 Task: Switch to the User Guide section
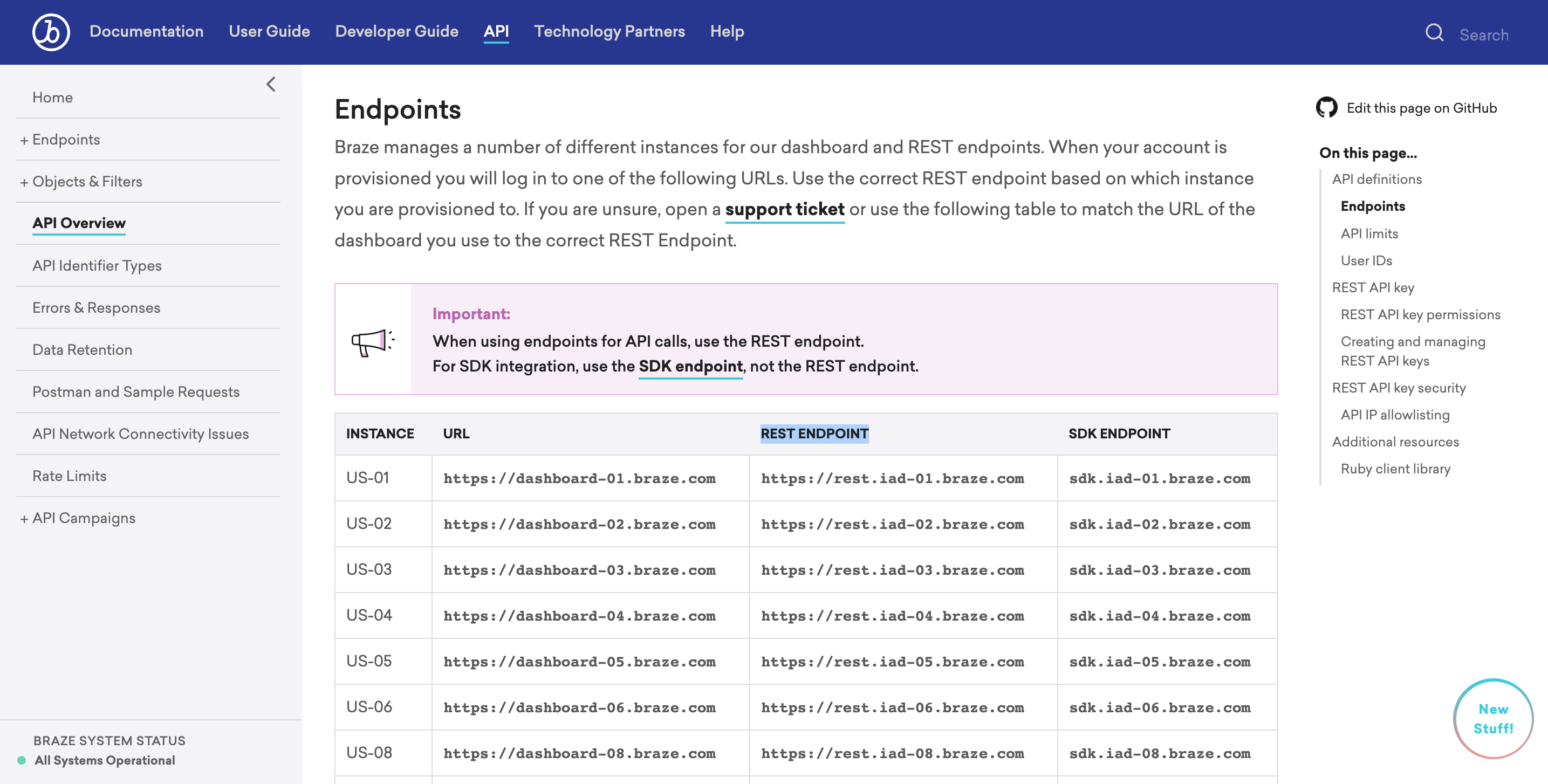click(x=269, y=31)
